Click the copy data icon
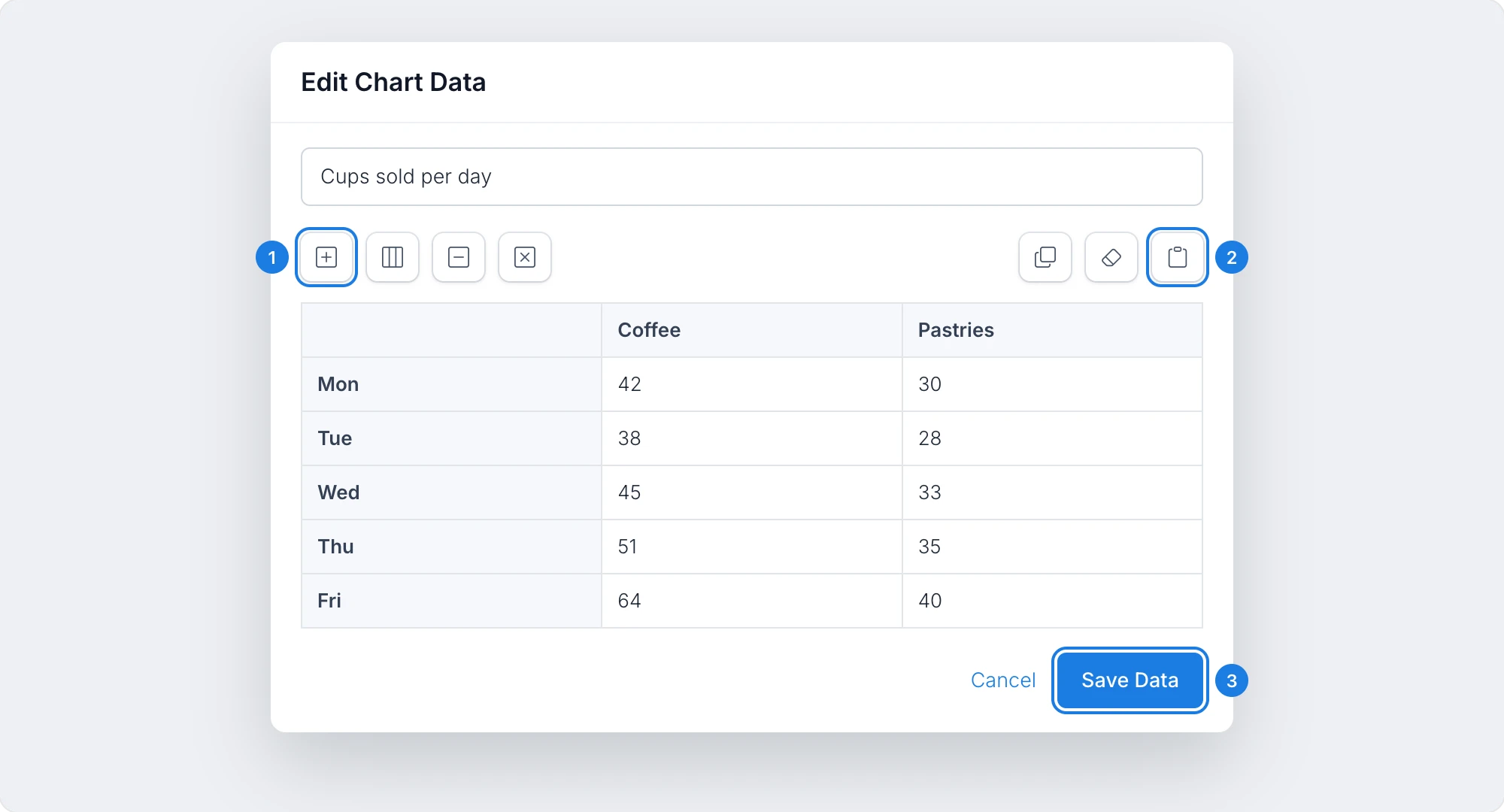 pyautogui.click(x=1045, y=257)
